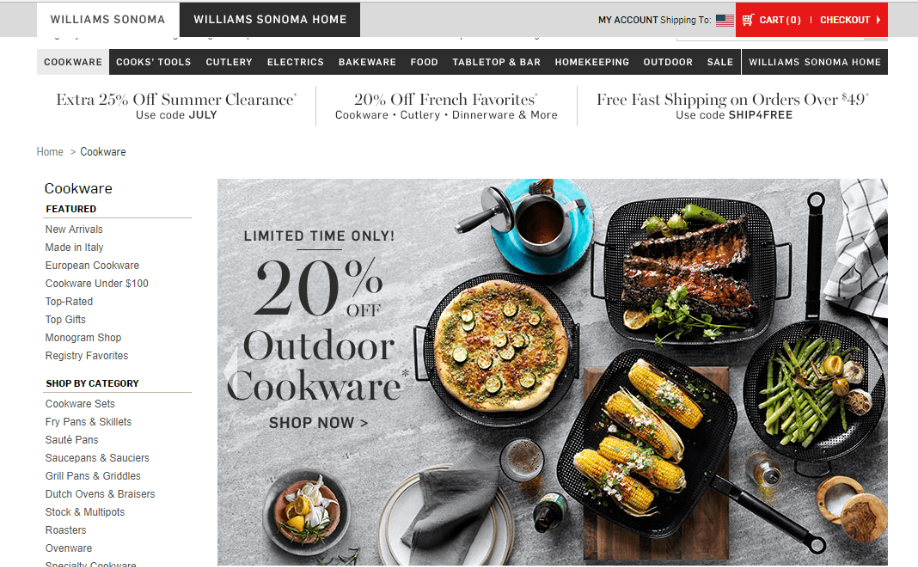Open Free Fast Shipping promo
918x567 pixels.
733,106
